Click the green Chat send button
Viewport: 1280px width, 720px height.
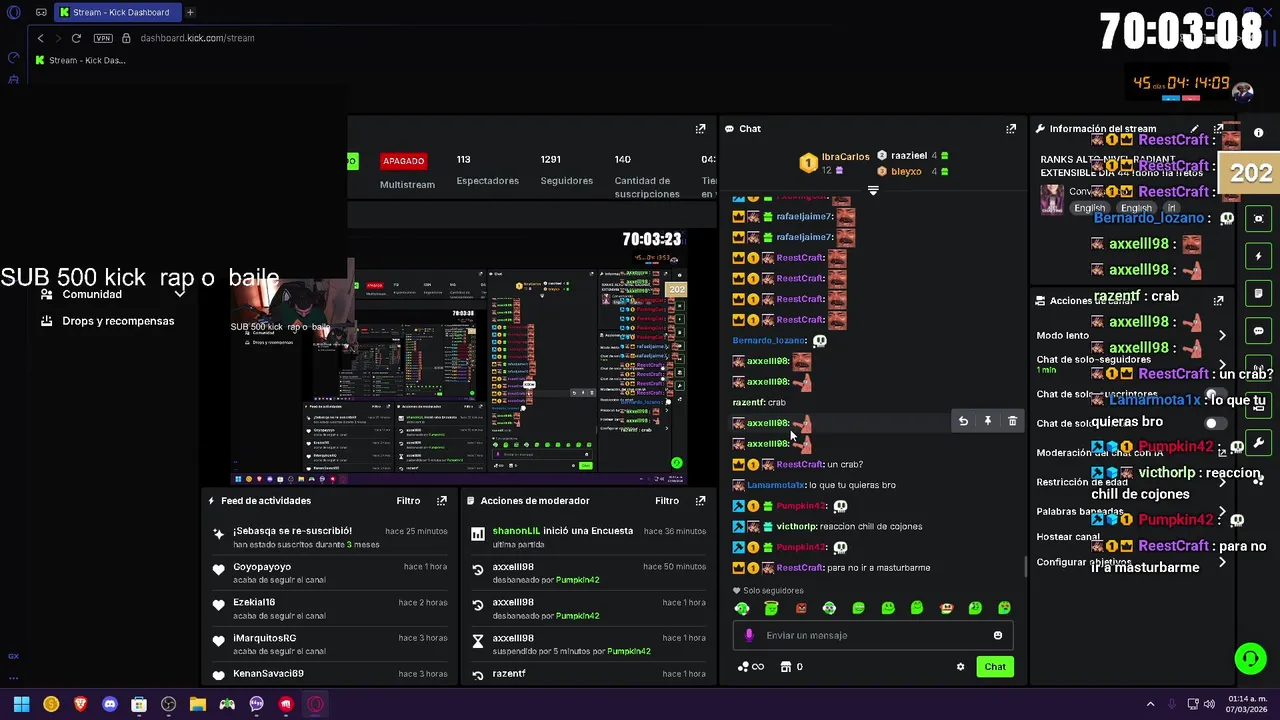click(995, 667)
